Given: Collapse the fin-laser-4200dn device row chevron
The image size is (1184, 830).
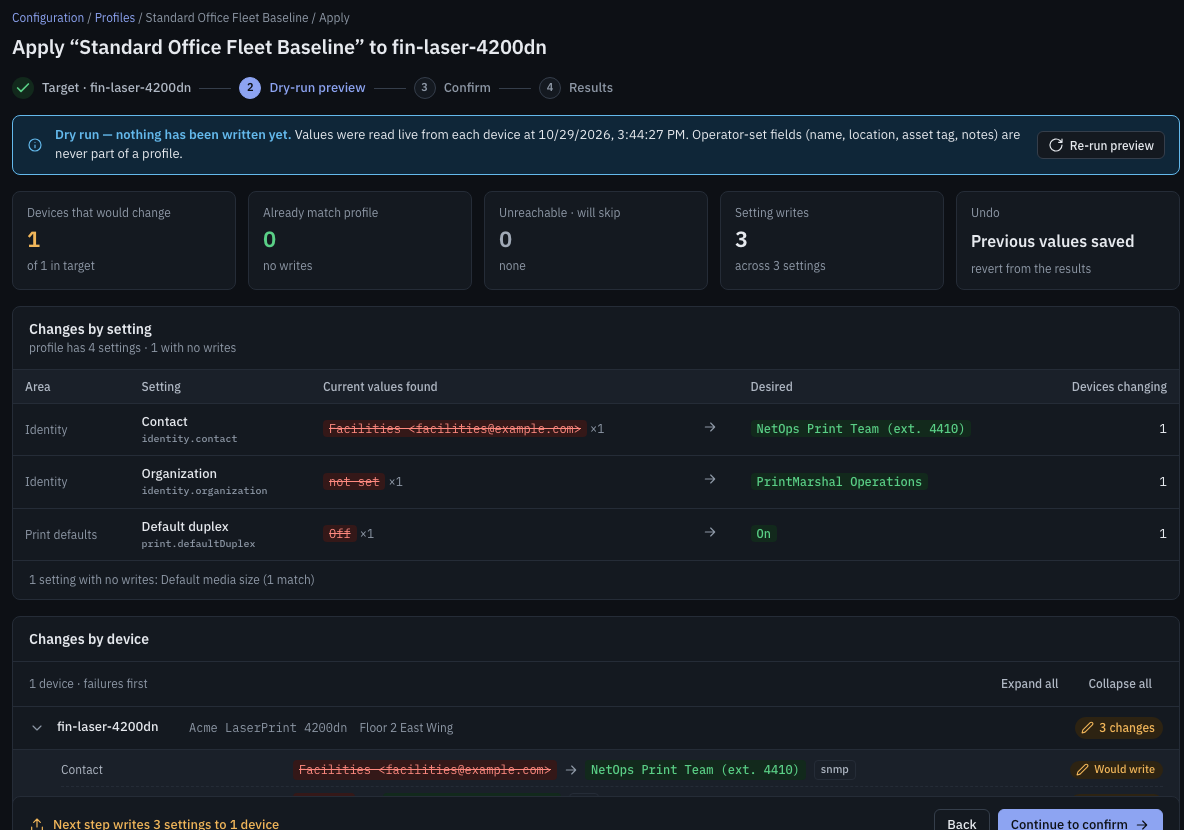Looking at the screenshot, I should tap(36, 728).
